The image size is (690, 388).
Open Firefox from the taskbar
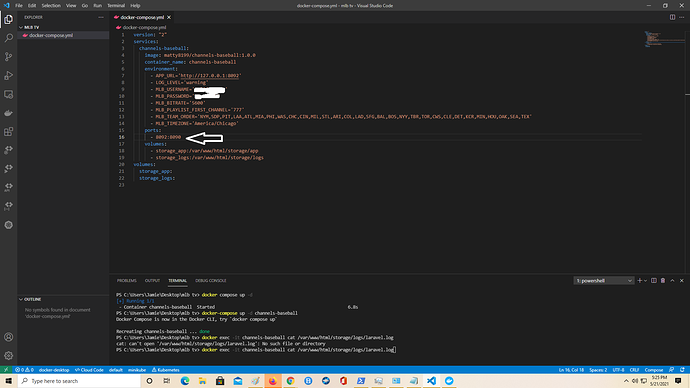(x=273, y=381)
